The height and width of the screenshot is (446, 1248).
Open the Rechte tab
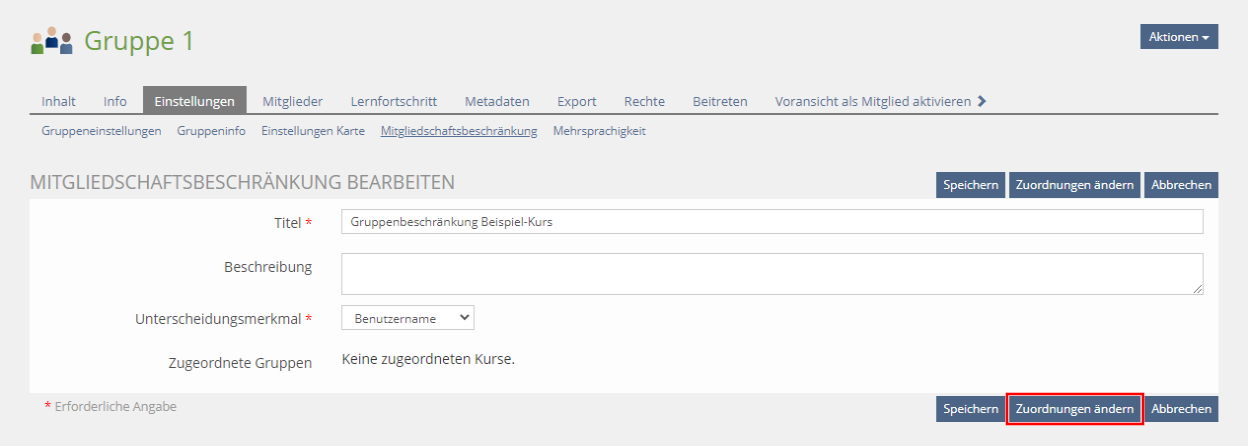tap(644, 101)
